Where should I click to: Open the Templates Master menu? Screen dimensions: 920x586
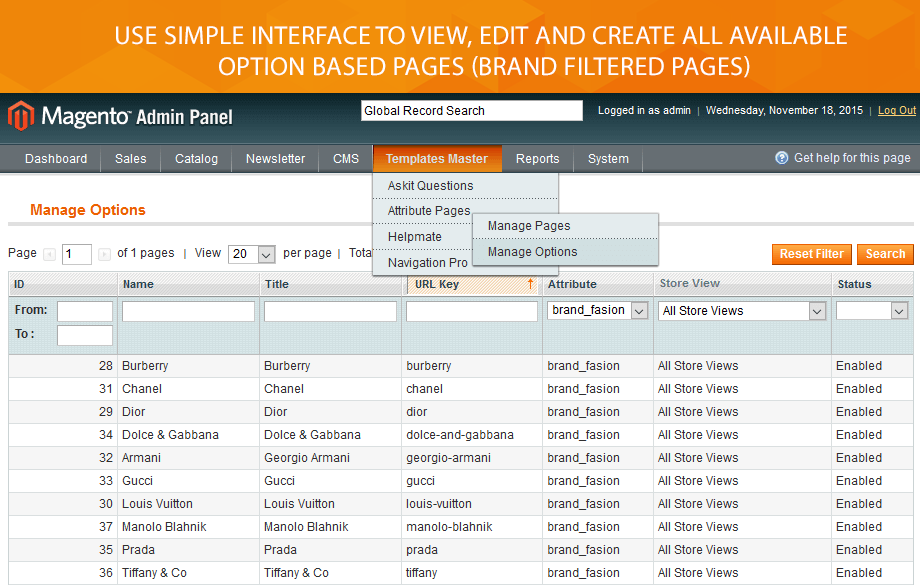click(437, 159)
